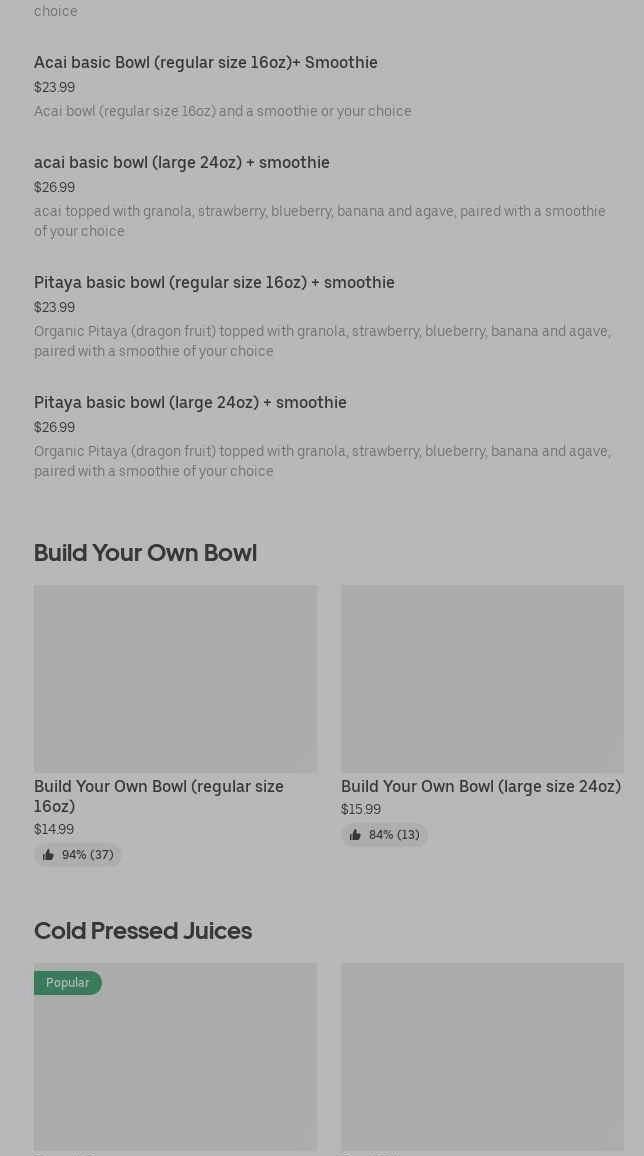Image resolution: width=644 pixels, height=1156 pixels.
Task: Click the $14.99 price label
Action: 54,829
